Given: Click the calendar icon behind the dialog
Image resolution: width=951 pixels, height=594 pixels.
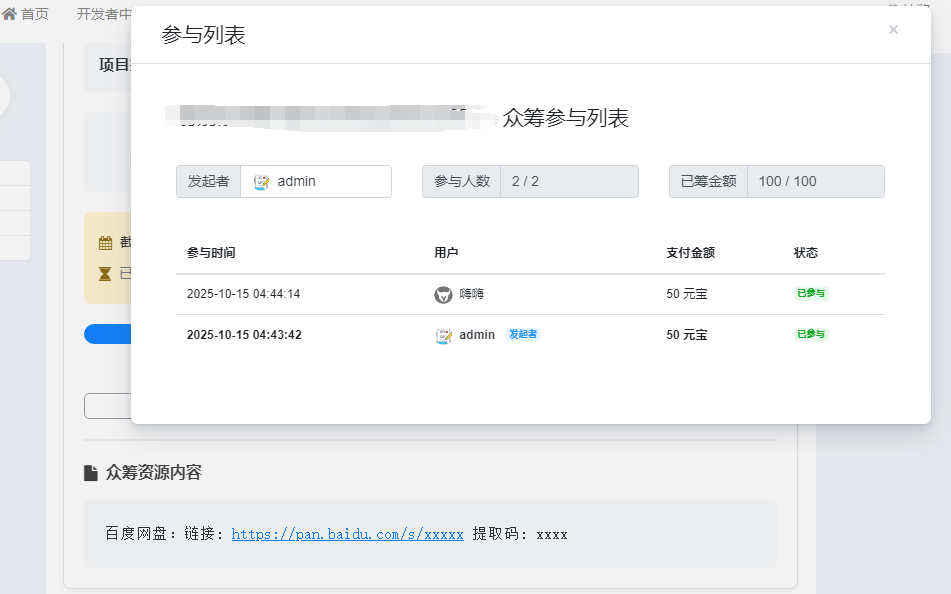Looking at the screenshot, I should tap(105, 243).
